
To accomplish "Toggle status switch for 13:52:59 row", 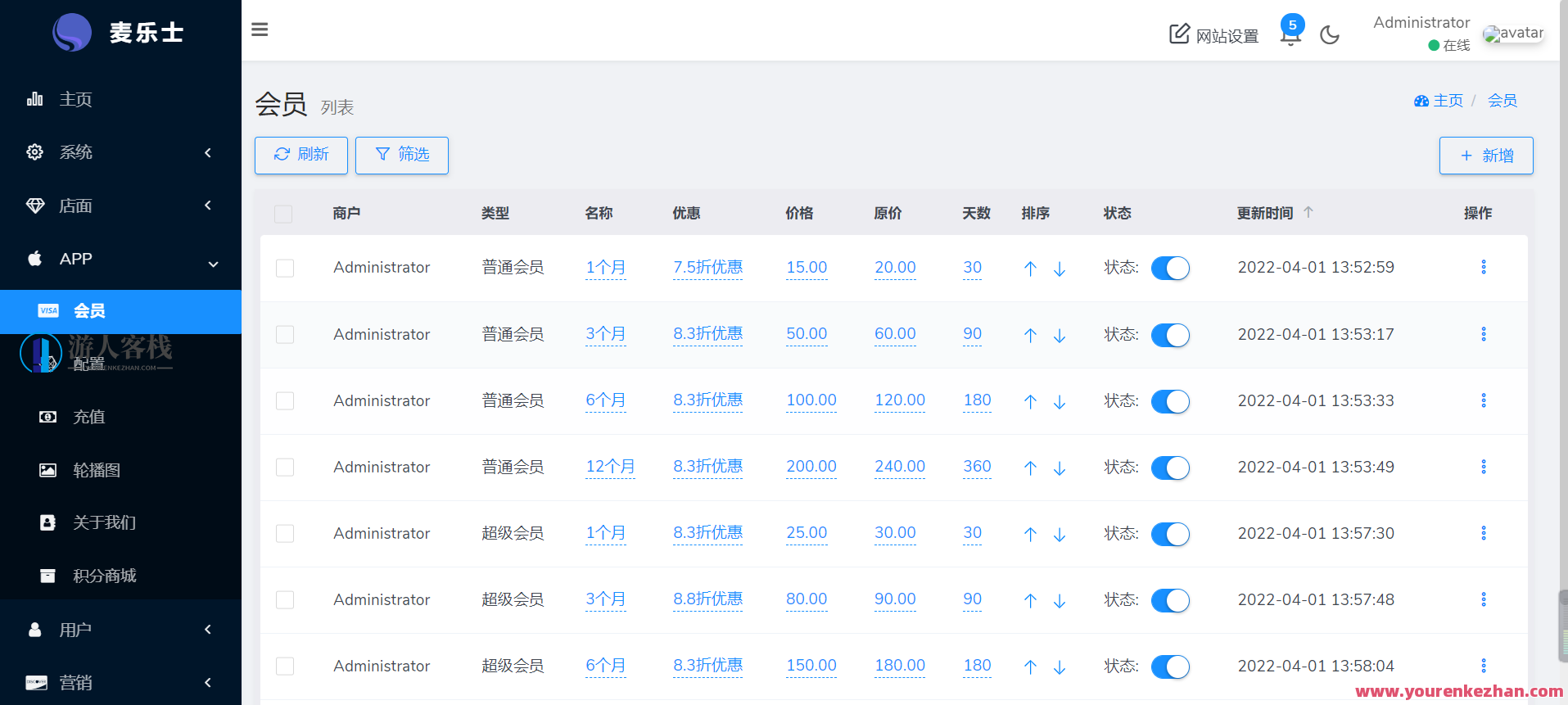I will (1170, 268).
